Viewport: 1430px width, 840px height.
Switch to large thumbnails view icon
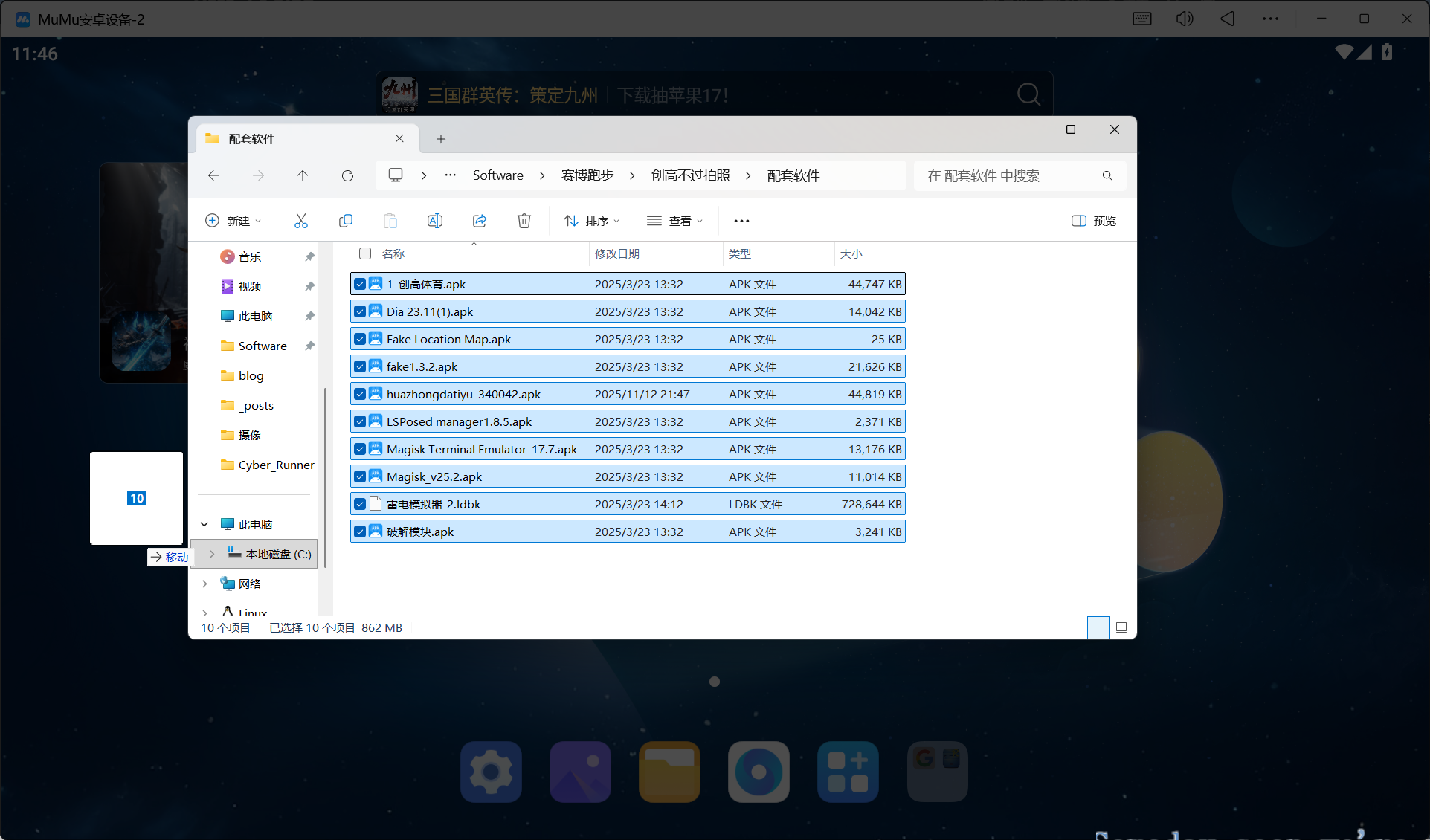click(1121, 627)
